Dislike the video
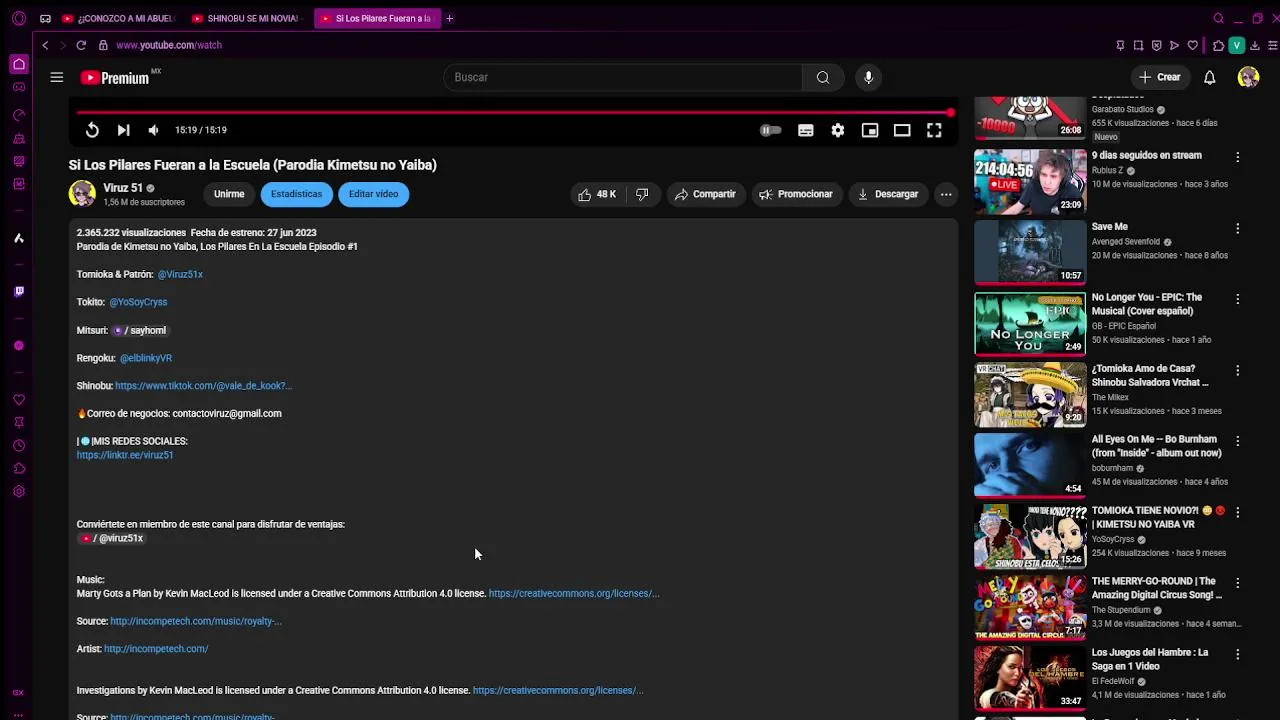 [642, 194]
